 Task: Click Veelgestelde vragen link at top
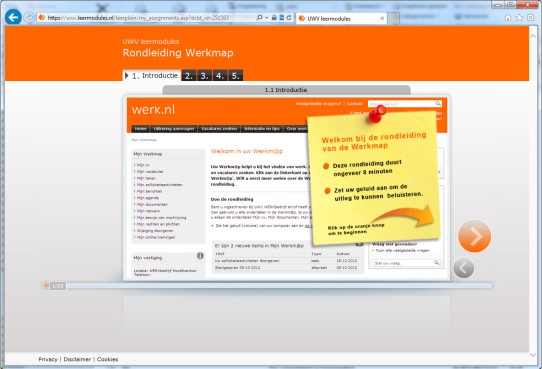pyautogui.click(x=318, y=104)
